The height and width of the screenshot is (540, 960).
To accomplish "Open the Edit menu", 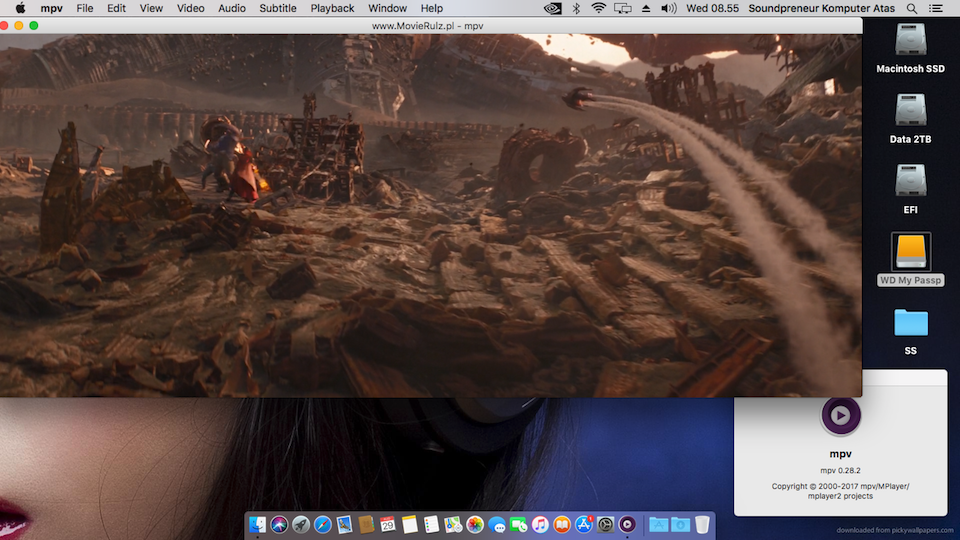I will coord(116,8).
